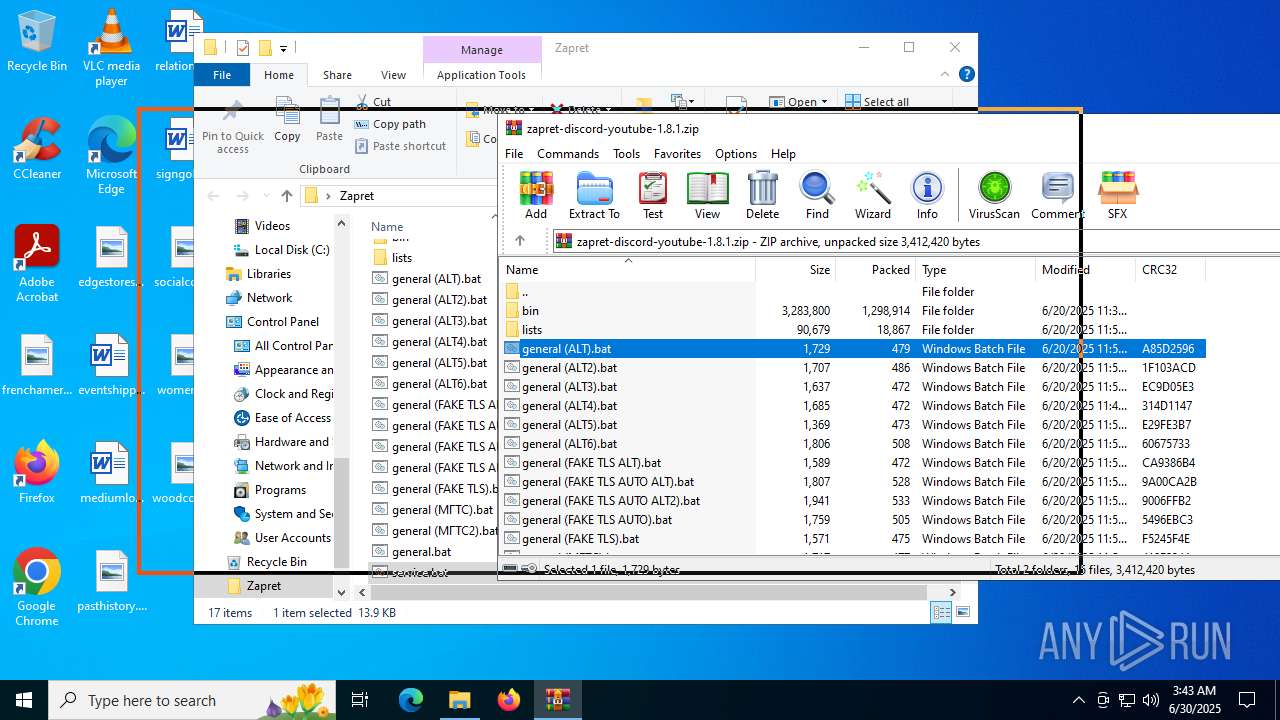Open the CCleaner desktop icon
Screen dimensions: 1280x720
37,149
